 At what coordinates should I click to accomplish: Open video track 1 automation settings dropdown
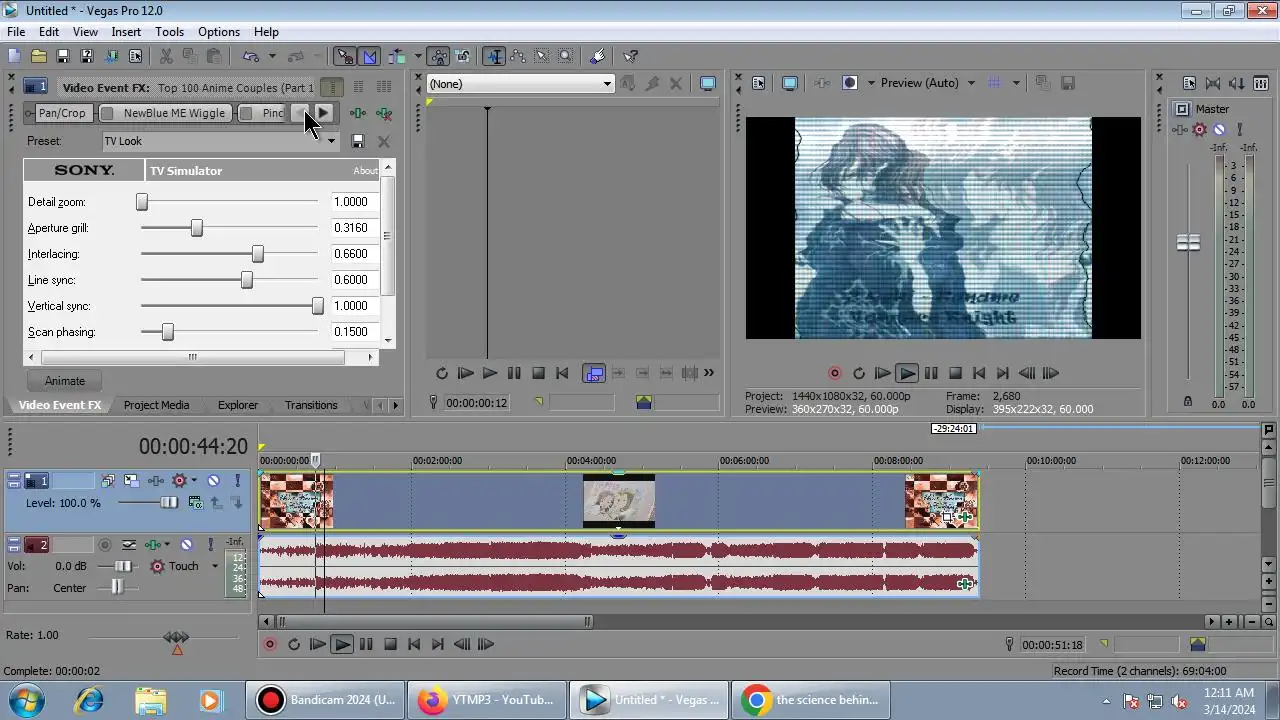tap(194, 481)
